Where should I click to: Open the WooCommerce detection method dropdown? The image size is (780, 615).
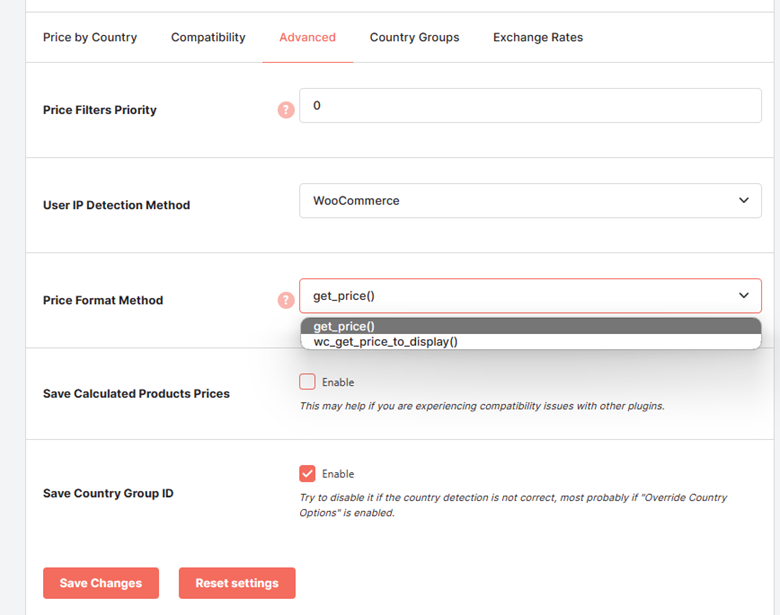click(x=530, y=201)
